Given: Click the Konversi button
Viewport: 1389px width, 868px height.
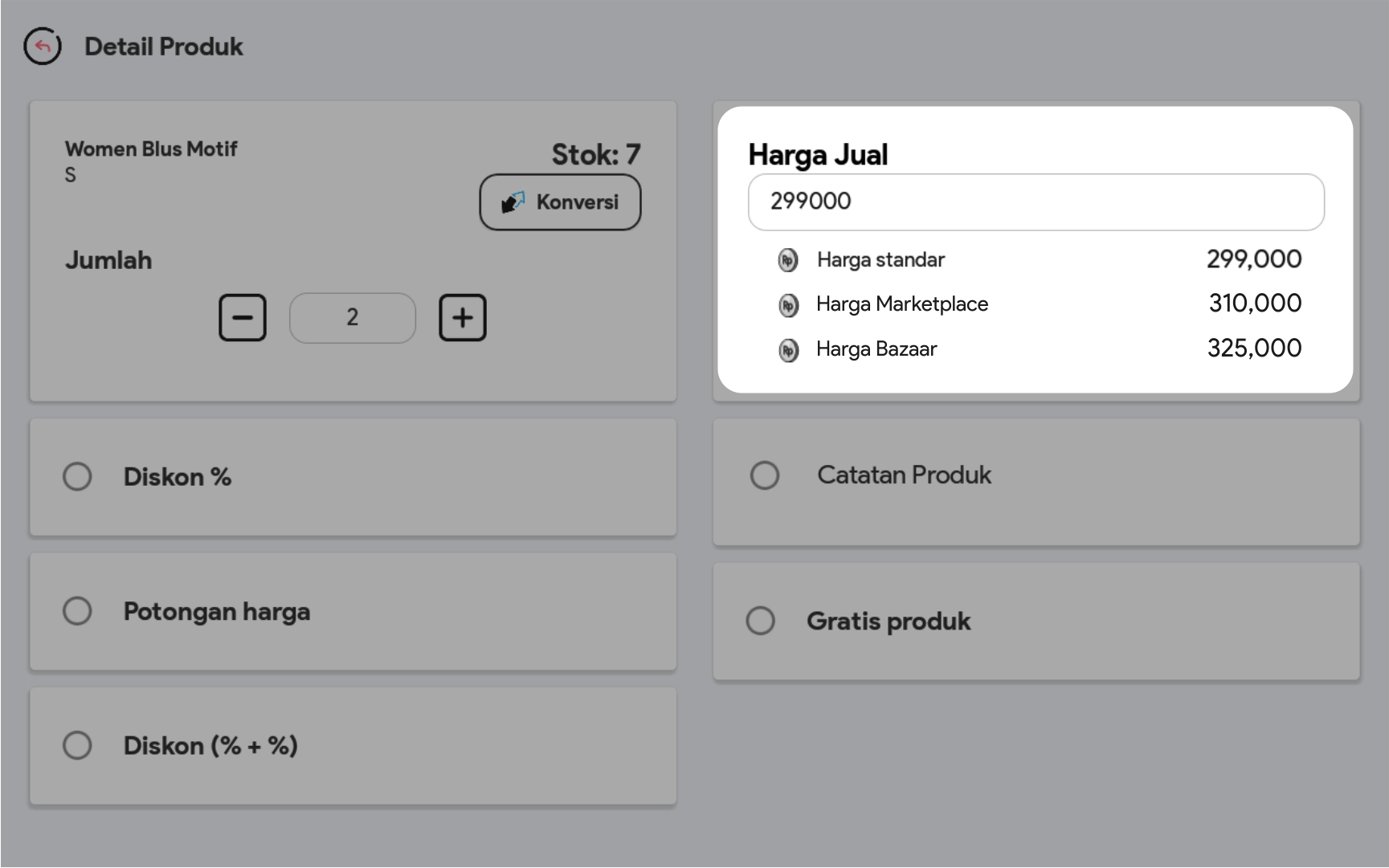Looking at the screenshot, I should click(x=560, y=202).
